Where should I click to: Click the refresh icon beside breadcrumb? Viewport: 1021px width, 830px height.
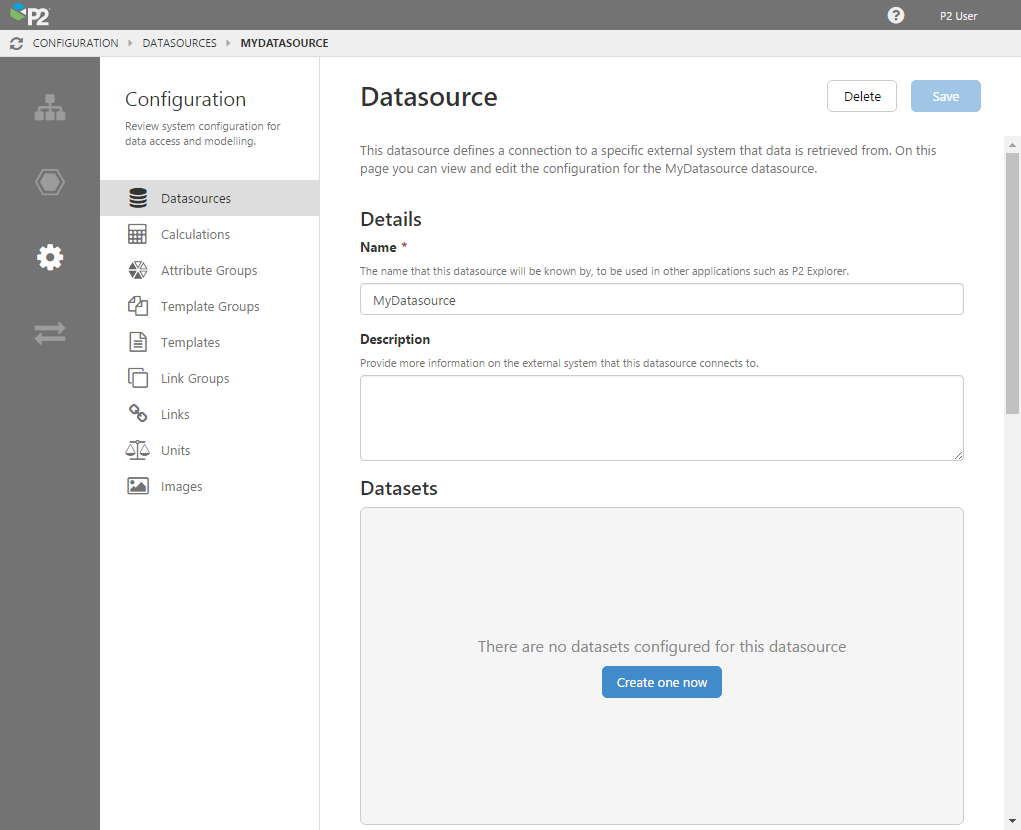16,43
